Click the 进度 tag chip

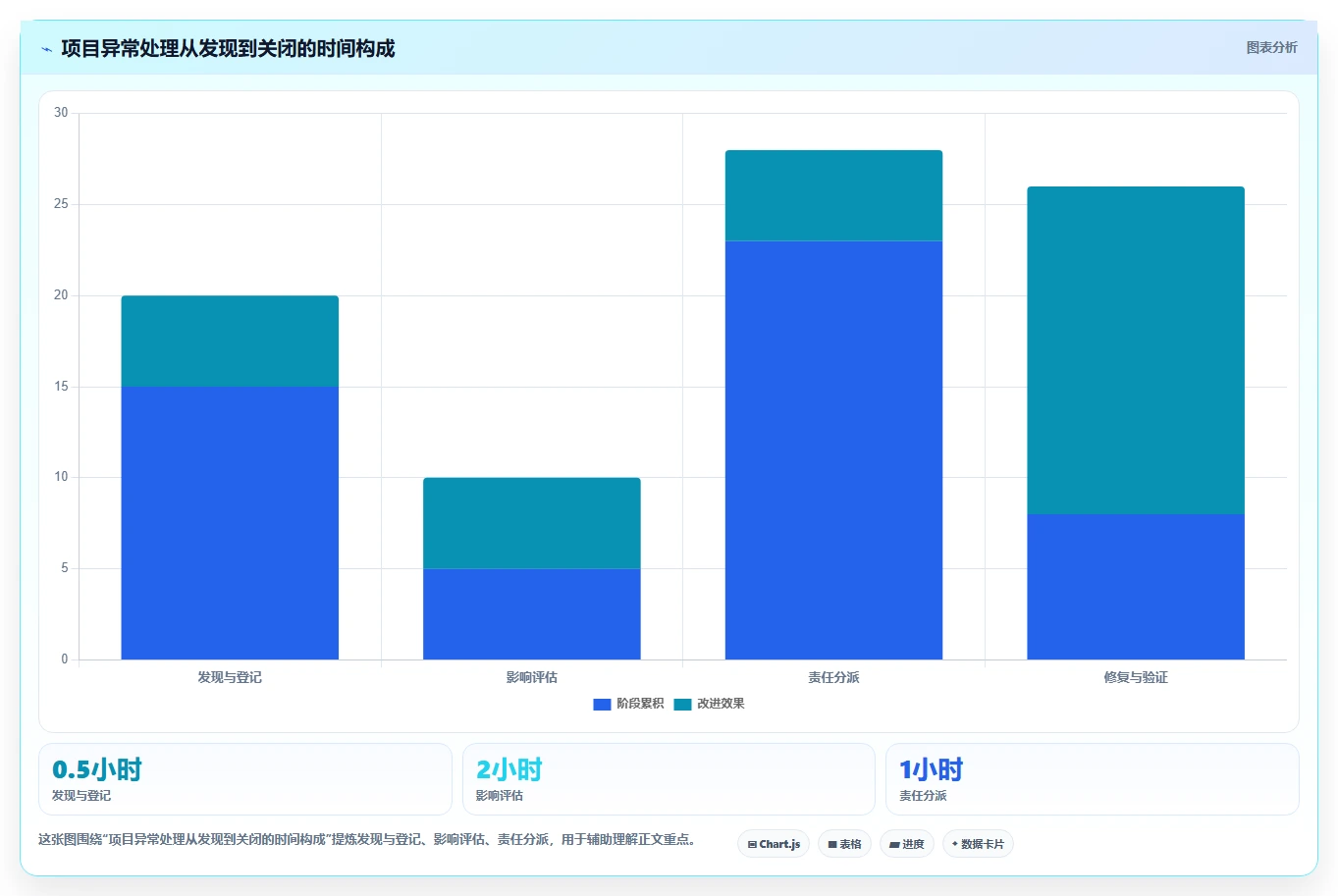coord(907,844)
